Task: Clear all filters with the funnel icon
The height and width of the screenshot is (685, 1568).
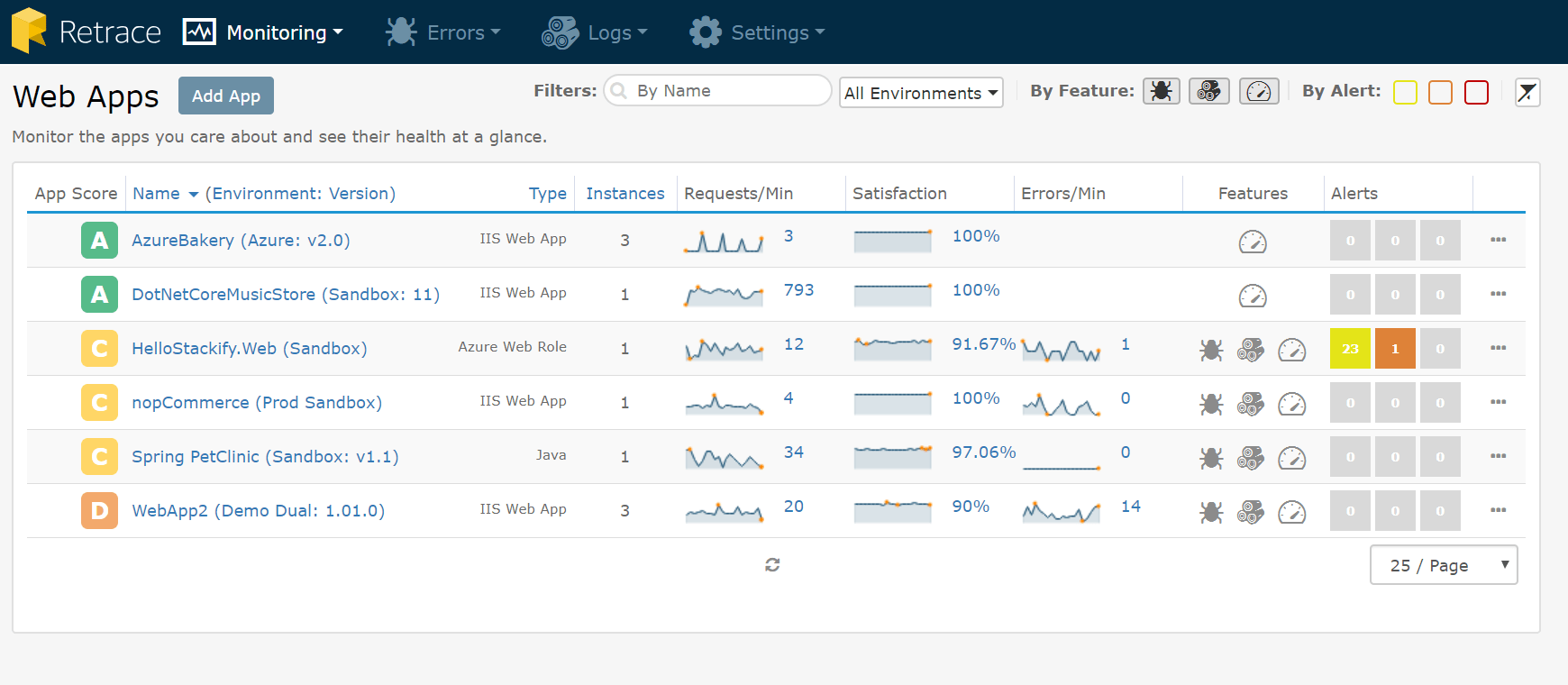Action: point(1527,92)
